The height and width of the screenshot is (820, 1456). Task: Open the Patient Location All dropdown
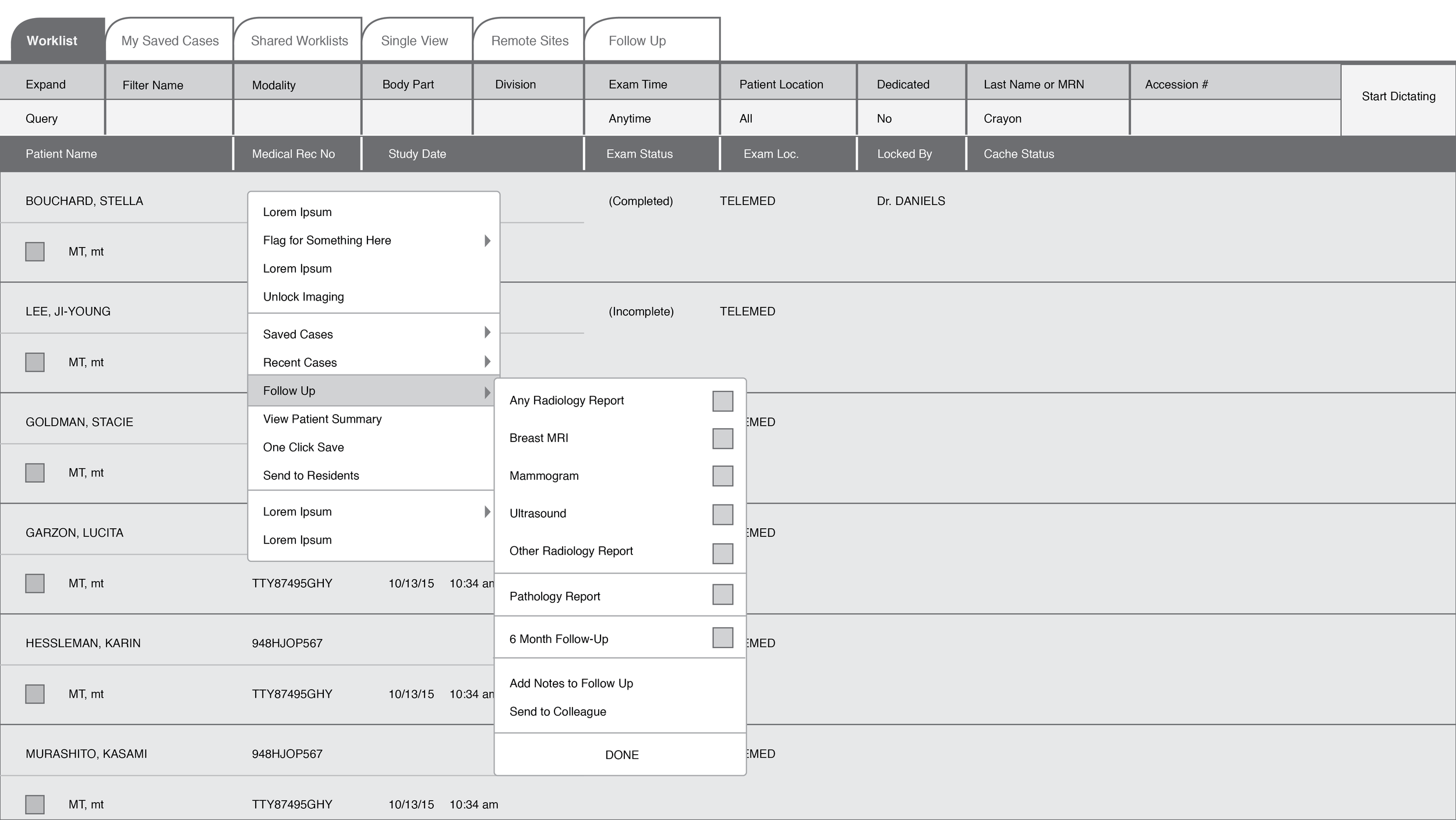pyautogui.click(x=789, y=118)
